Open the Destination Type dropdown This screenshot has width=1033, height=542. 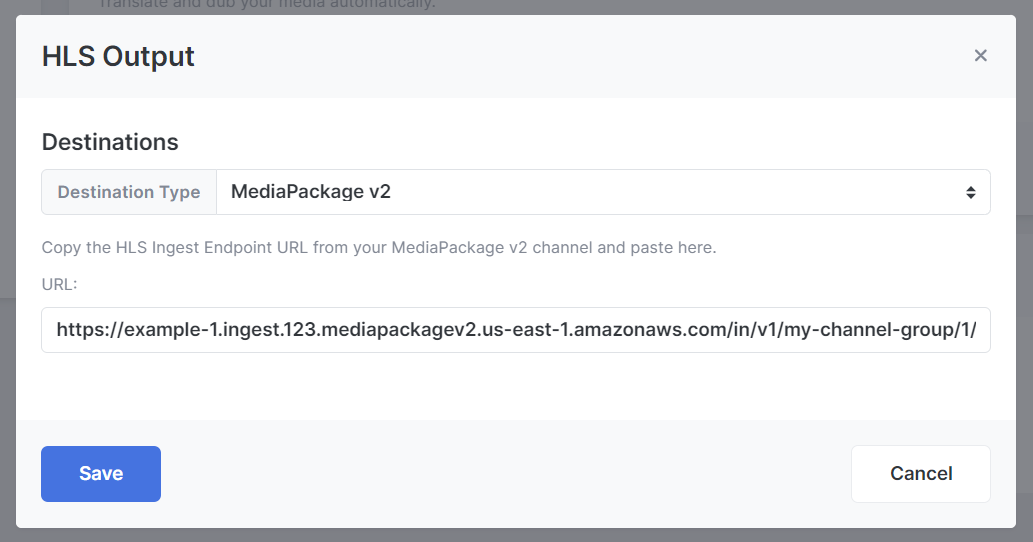(x=603, y=192)
